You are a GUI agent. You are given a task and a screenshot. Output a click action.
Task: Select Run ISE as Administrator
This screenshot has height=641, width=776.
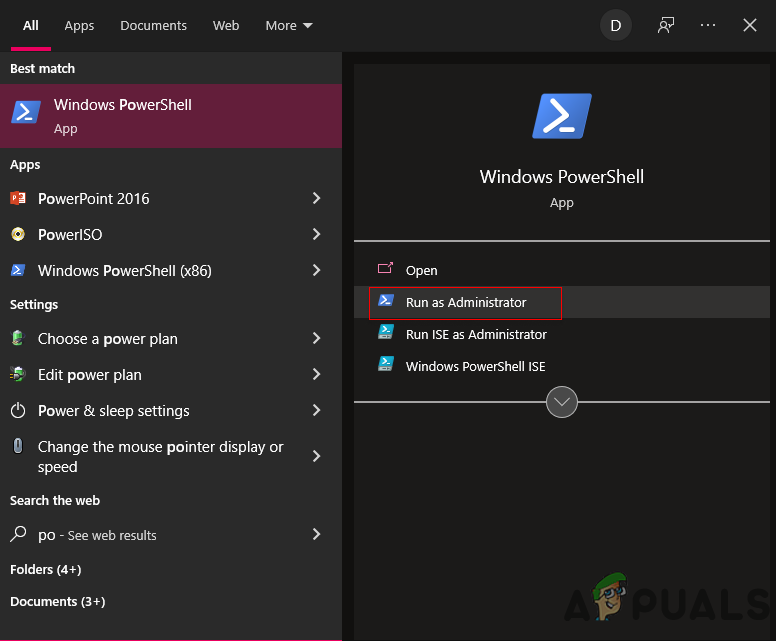pos(476,334)
